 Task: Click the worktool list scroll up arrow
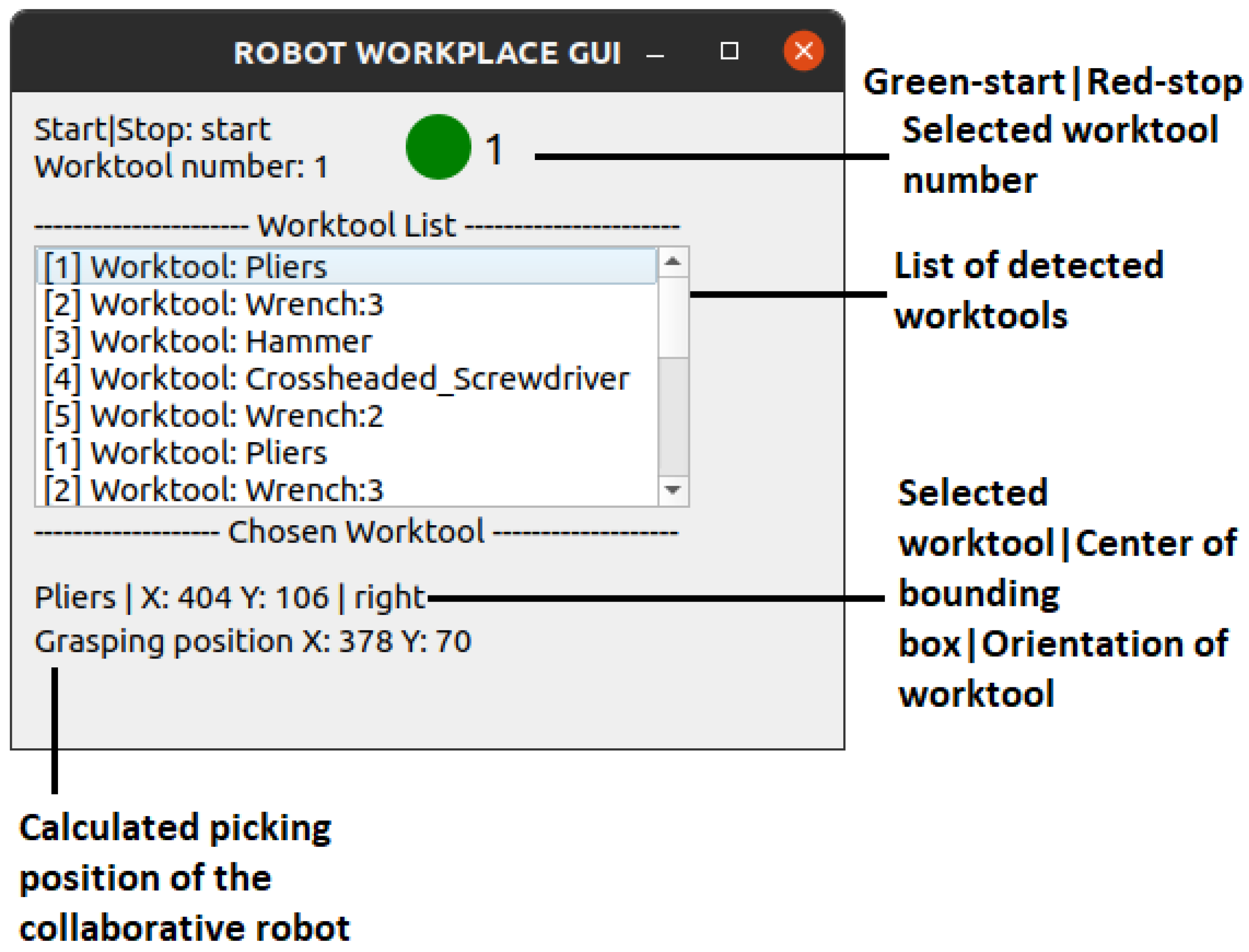[x=672, y=262]
